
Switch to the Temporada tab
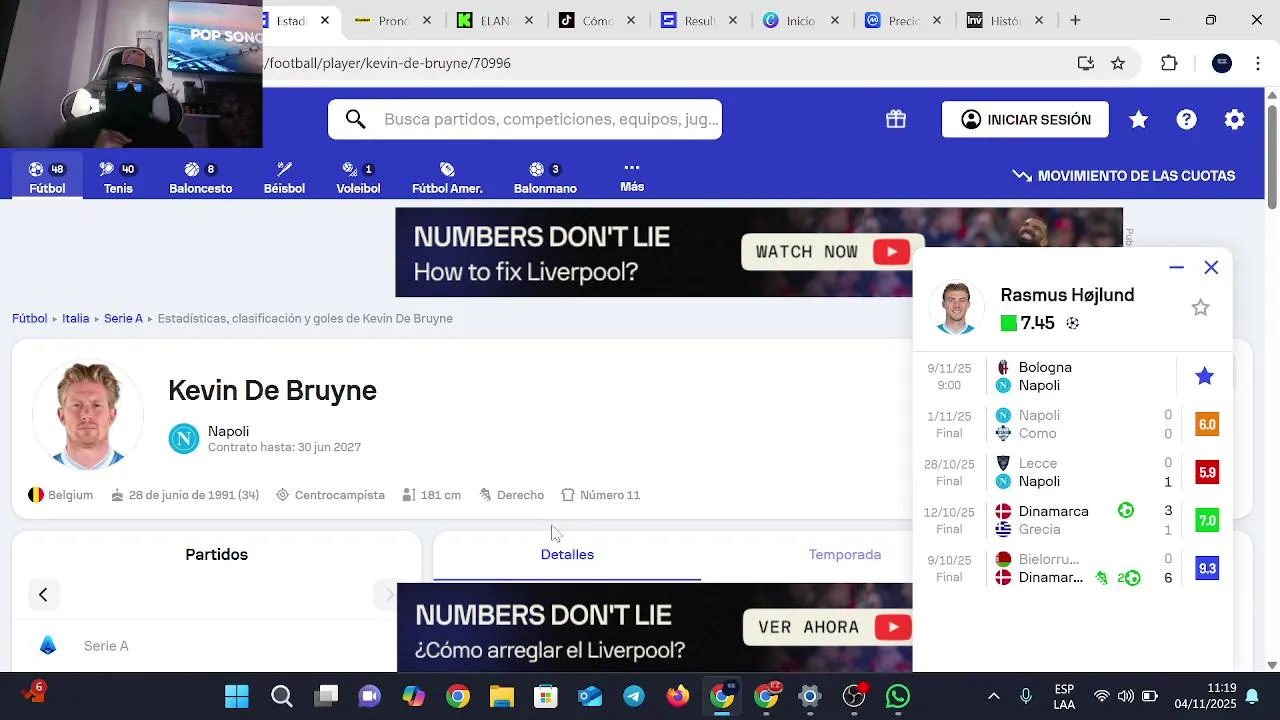[845, 554]
